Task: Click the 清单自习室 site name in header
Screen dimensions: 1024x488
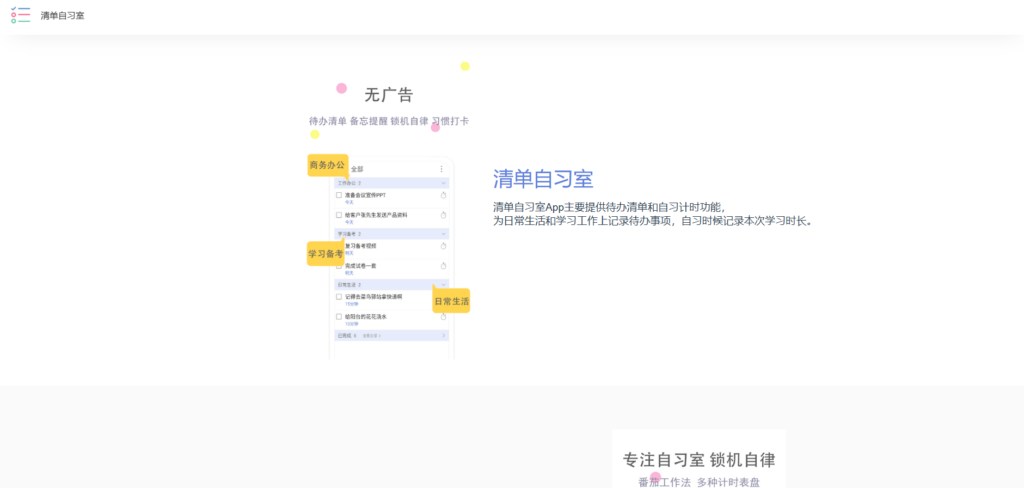Action: (62, 16)
